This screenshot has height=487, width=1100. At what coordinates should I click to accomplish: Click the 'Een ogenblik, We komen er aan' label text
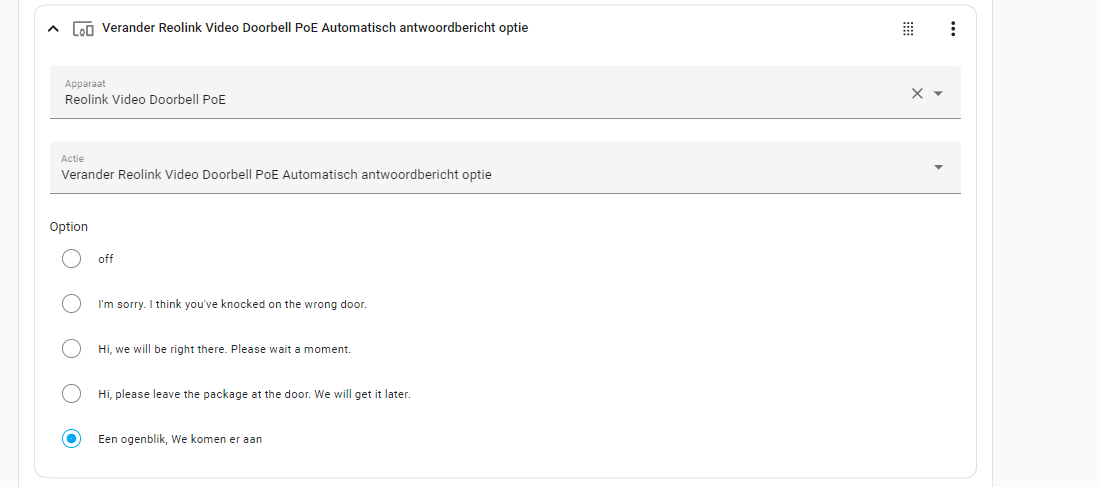[180, 440]
